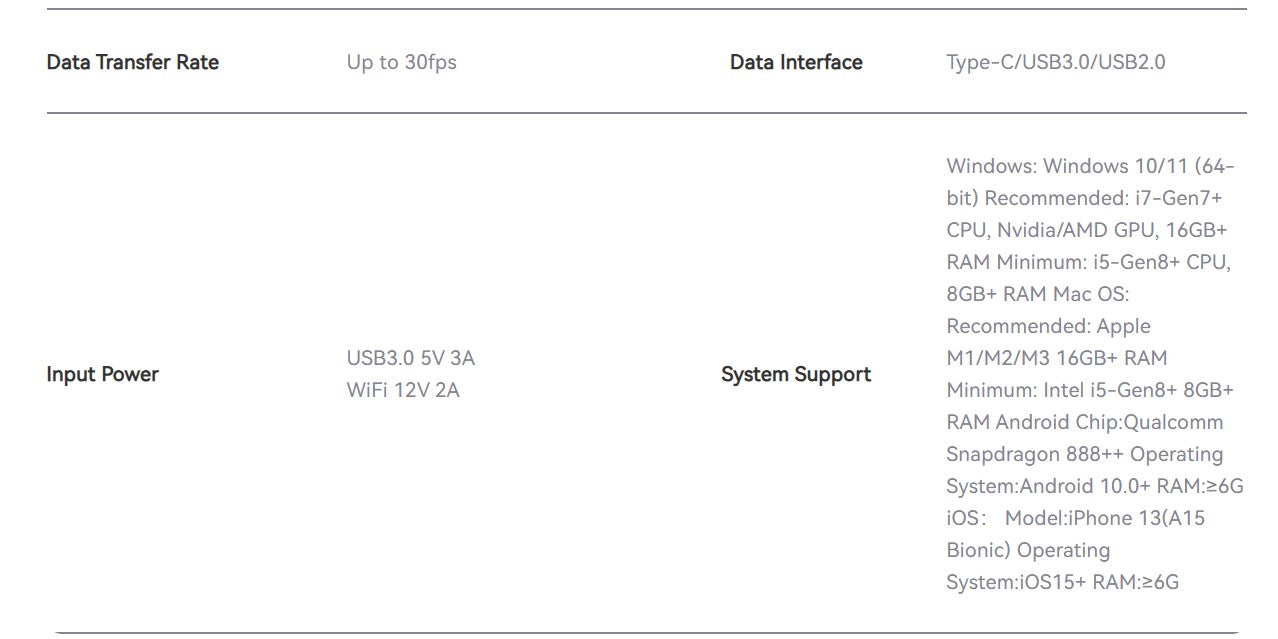Click the Minimum: Intel i5-Gen8+ 8GB+ line

pyautogui.click(x=1090, y=390)
